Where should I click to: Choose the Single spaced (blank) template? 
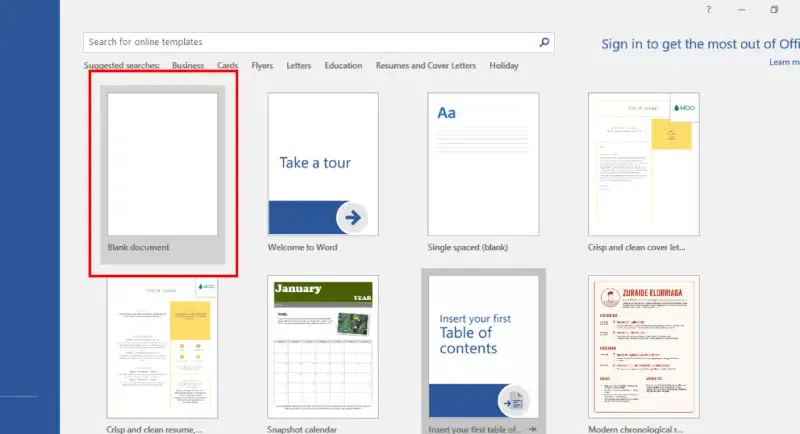[x=483, y=164]
